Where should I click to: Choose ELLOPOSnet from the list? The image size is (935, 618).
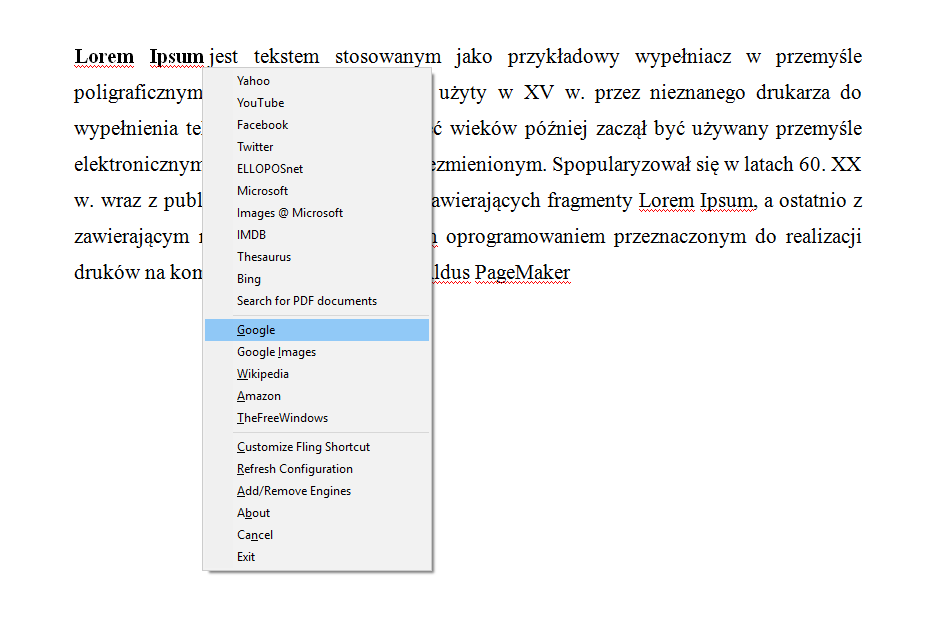[x=317, y=169]
